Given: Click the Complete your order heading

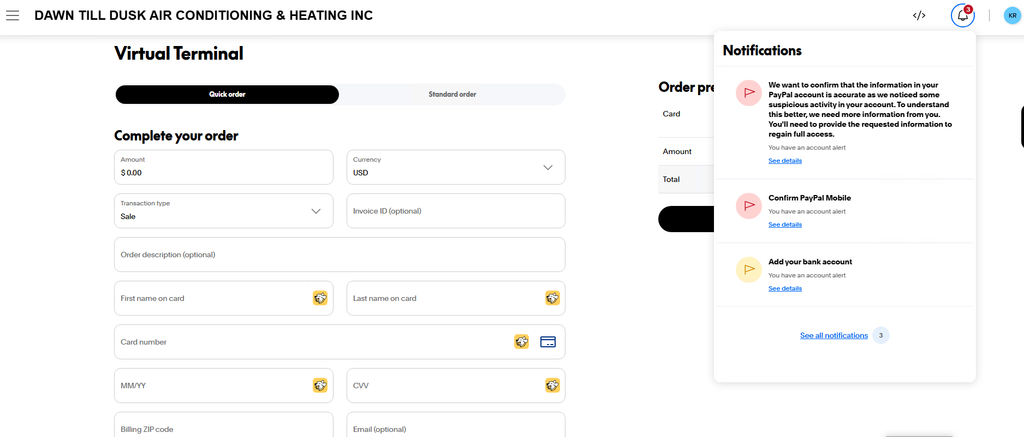Looking at the screenshot, I should pyautogui.click(x=176, y=136).
